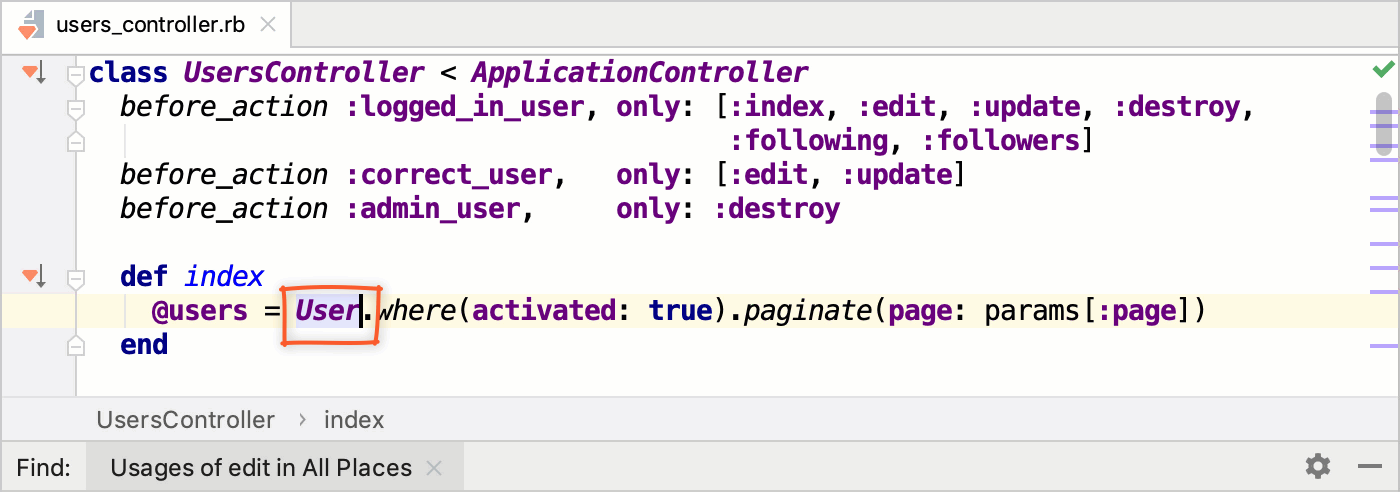The height and width of the screenshot is (492, 1400).
Task: Click the green inspection checkmark icon
Action: click(1384, 70)
